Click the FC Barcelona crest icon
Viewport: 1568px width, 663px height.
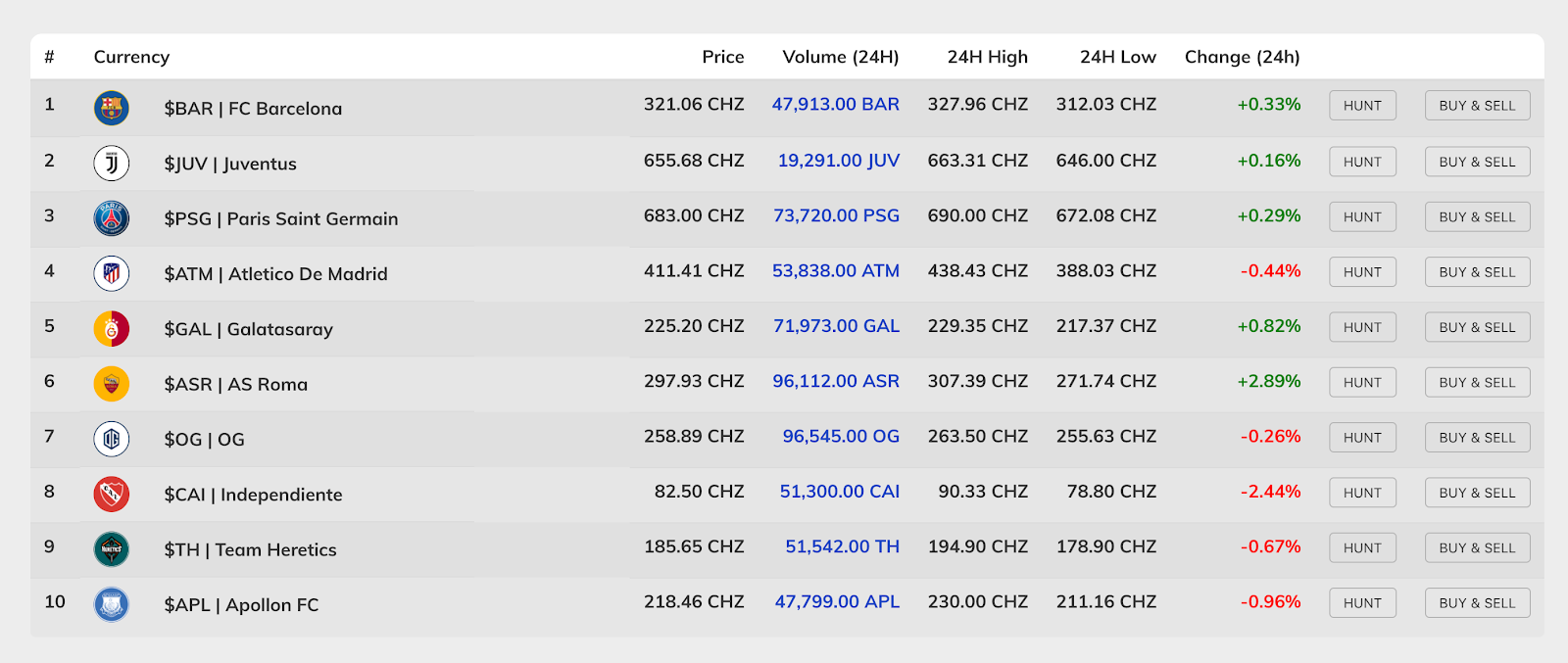(x=112, y=108)
